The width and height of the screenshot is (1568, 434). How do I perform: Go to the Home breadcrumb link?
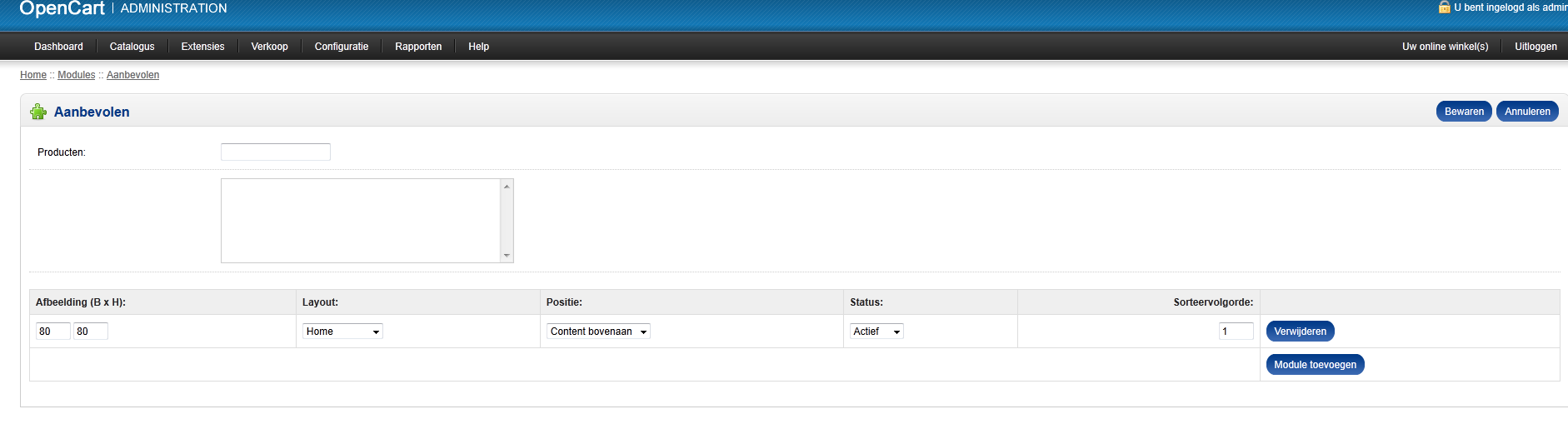pos(33,75)
